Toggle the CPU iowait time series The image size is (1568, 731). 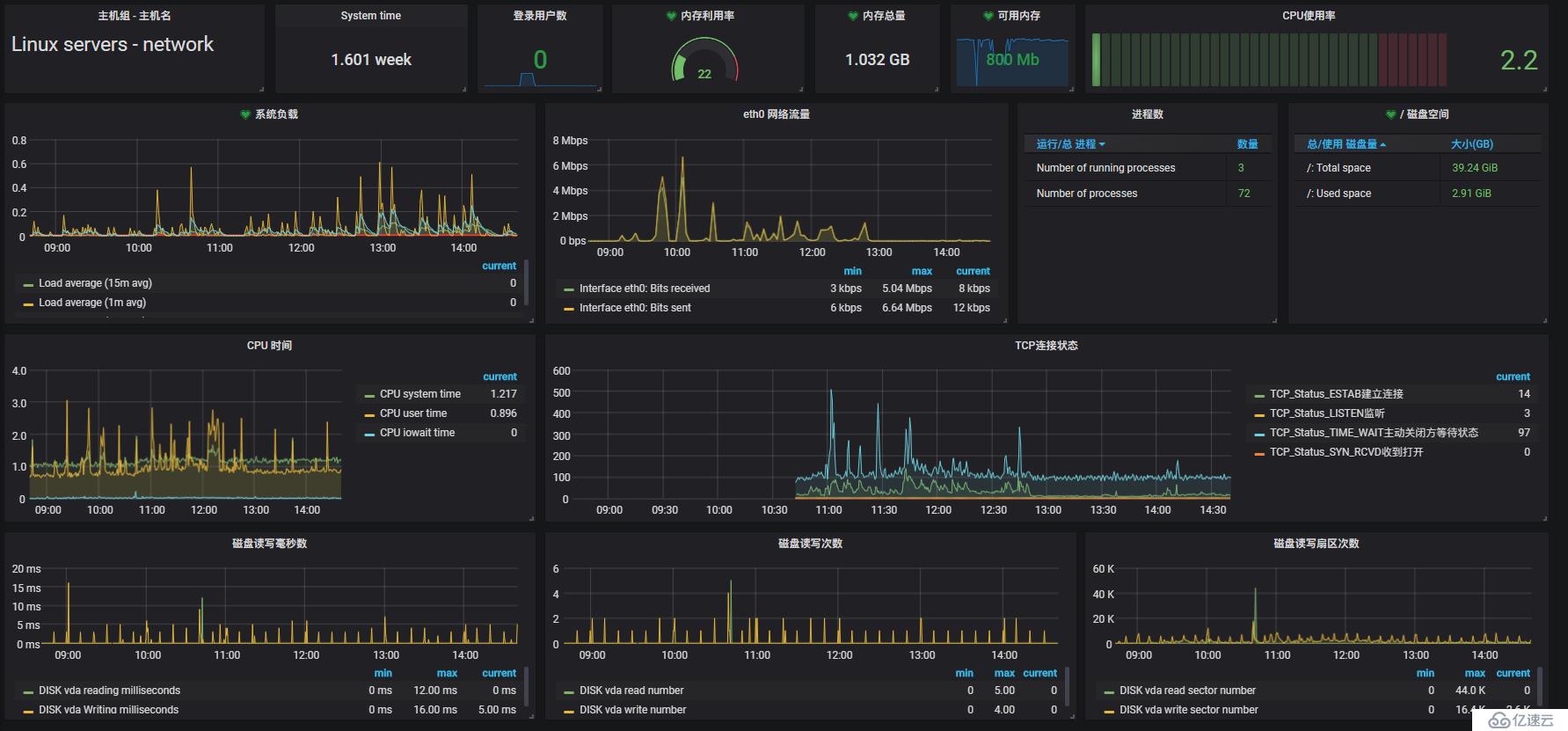pyautogui.click(x=417, y=433)
